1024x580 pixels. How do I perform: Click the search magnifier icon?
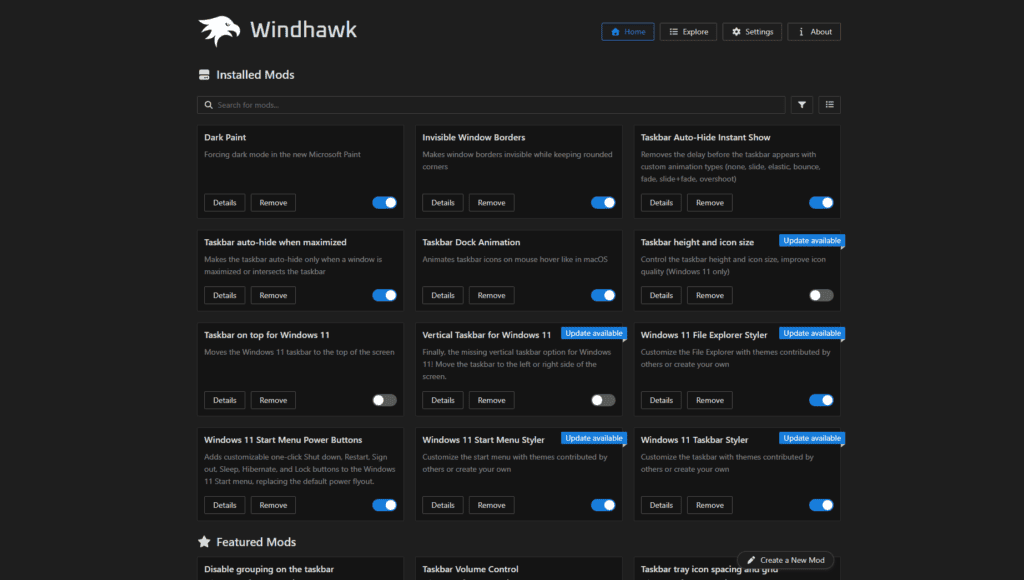(208, 105)
